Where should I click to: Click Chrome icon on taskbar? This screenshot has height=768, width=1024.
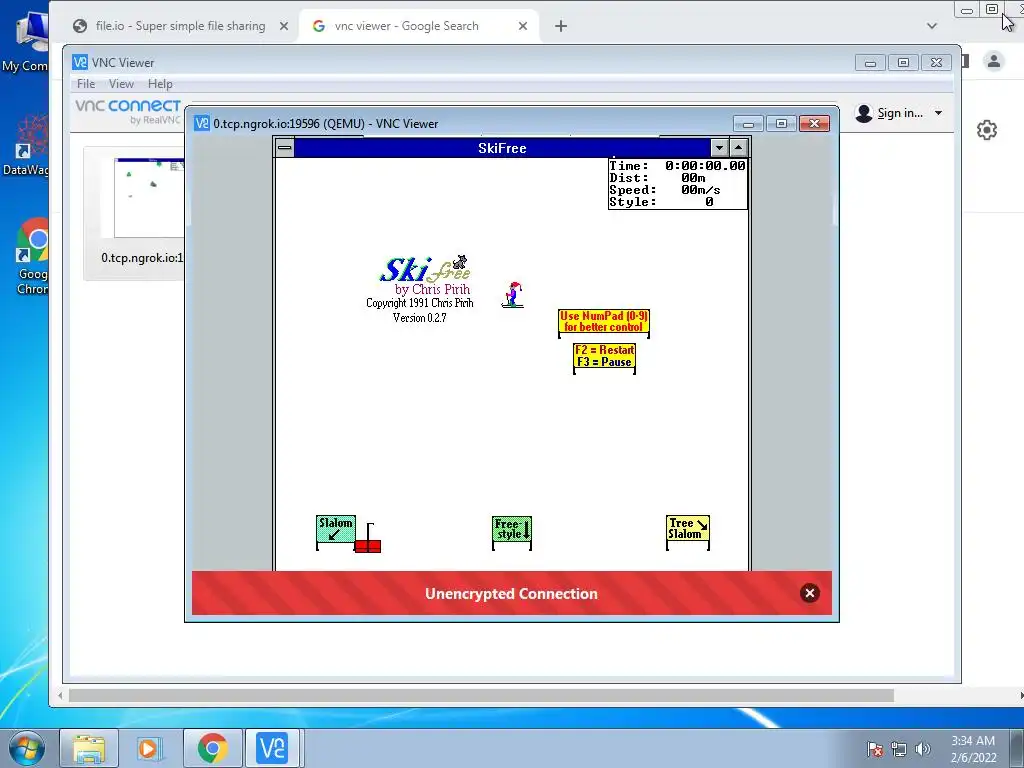click(212, 748)
